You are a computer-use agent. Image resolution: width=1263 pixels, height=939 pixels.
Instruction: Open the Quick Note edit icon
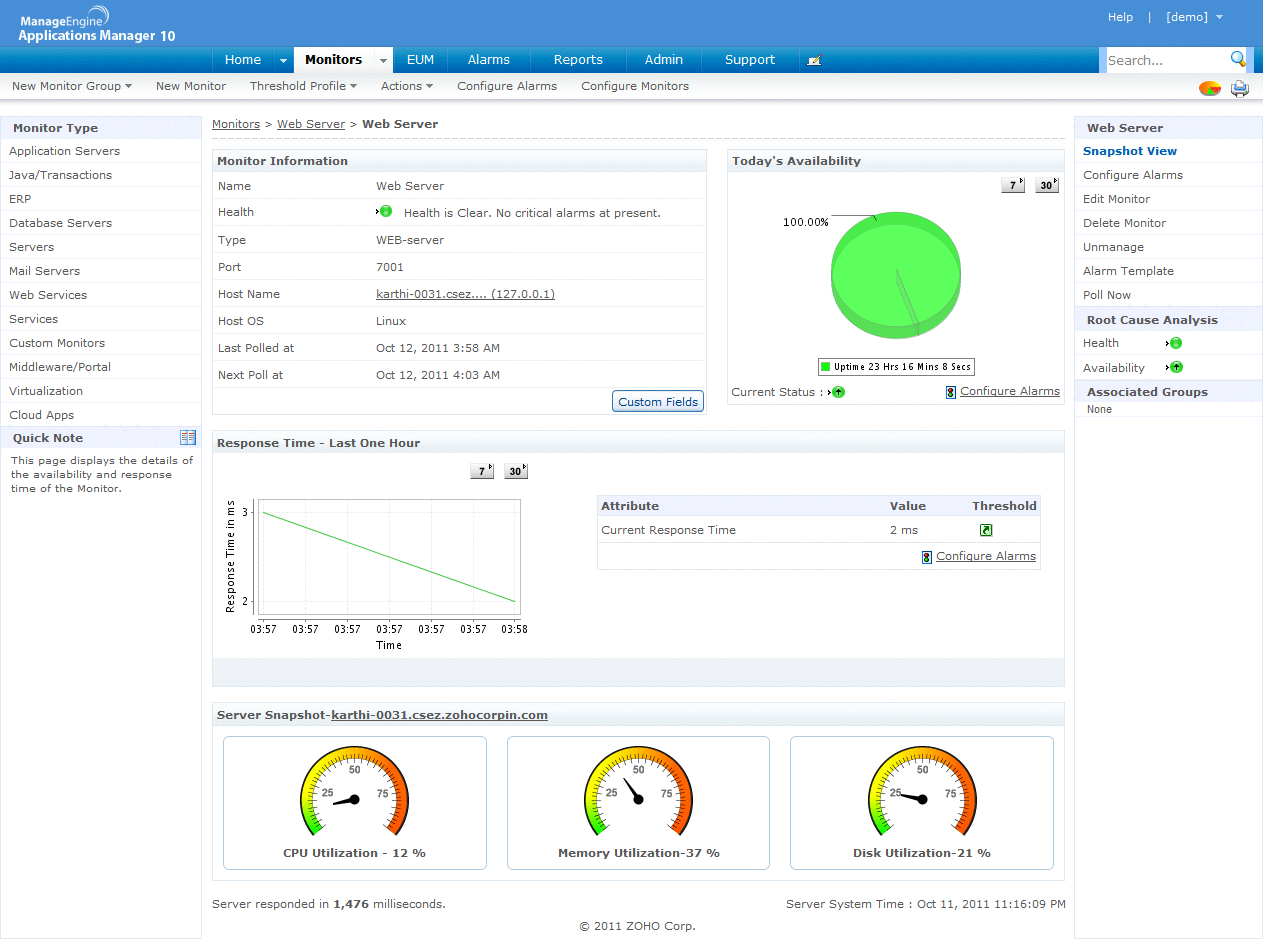click(x=188, y=438)
